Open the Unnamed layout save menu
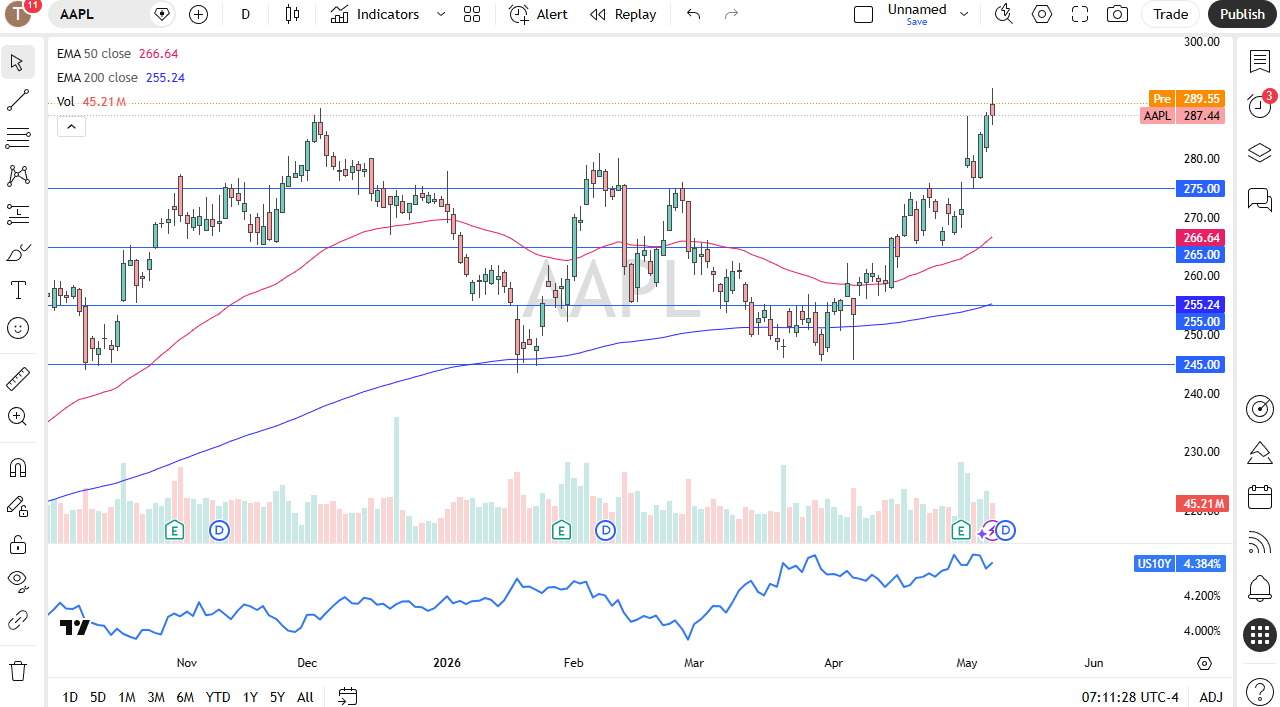 [x=964, y=14]
